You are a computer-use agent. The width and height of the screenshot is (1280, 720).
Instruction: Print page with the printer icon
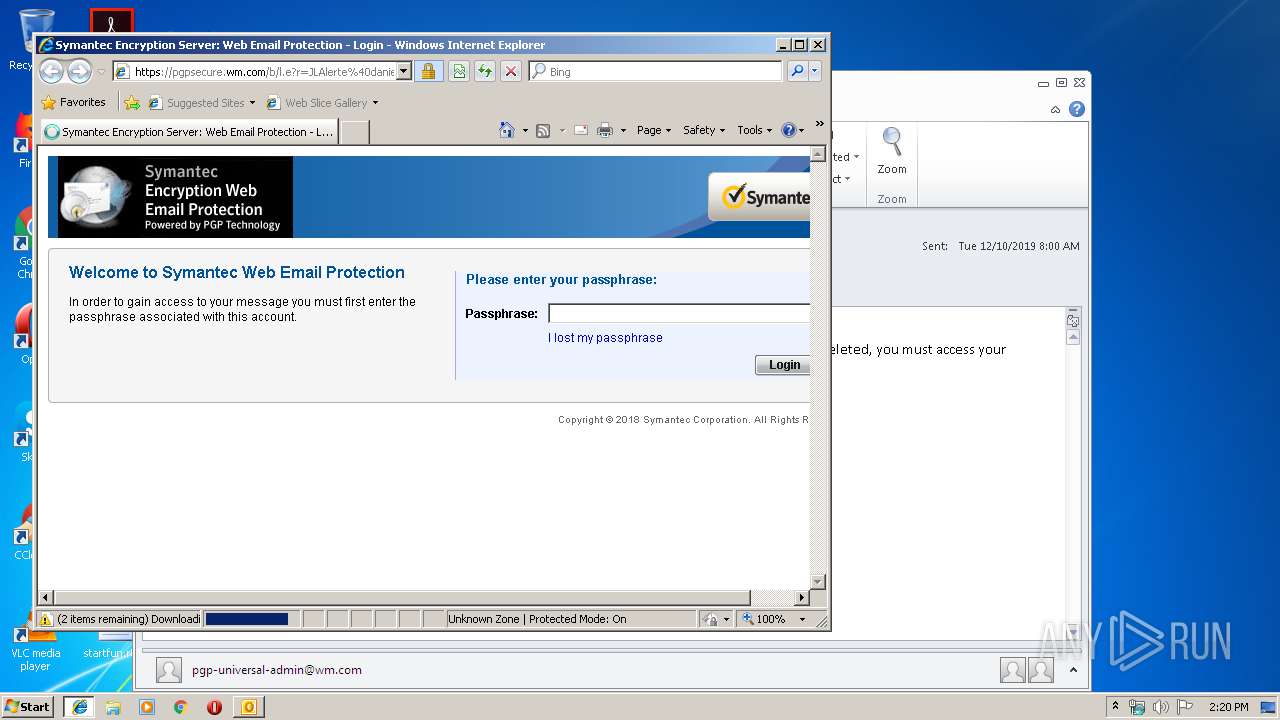coord(605,130)
